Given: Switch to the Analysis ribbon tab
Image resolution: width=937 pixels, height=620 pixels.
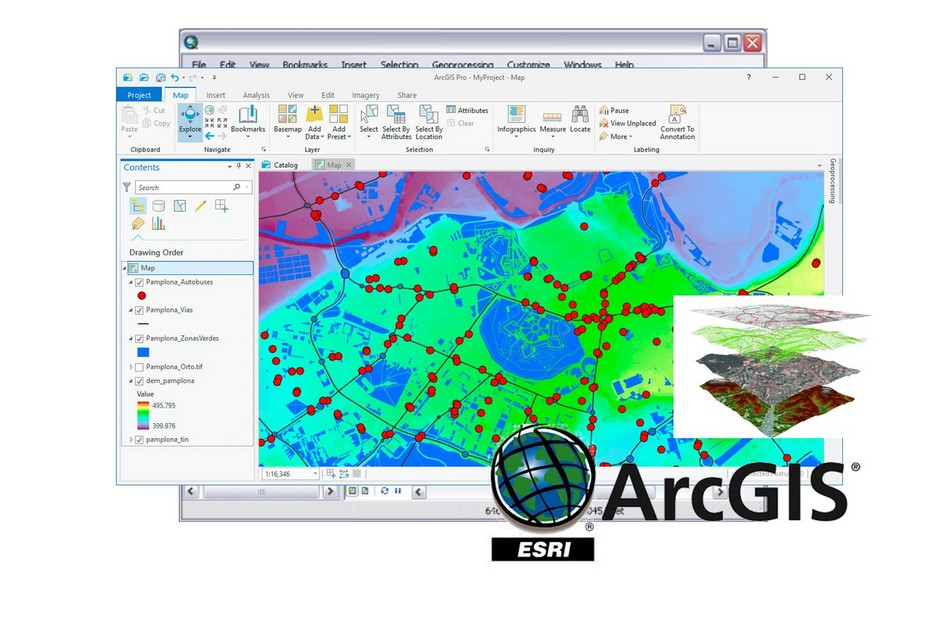Looking at the screenshot, I should 256,95.
